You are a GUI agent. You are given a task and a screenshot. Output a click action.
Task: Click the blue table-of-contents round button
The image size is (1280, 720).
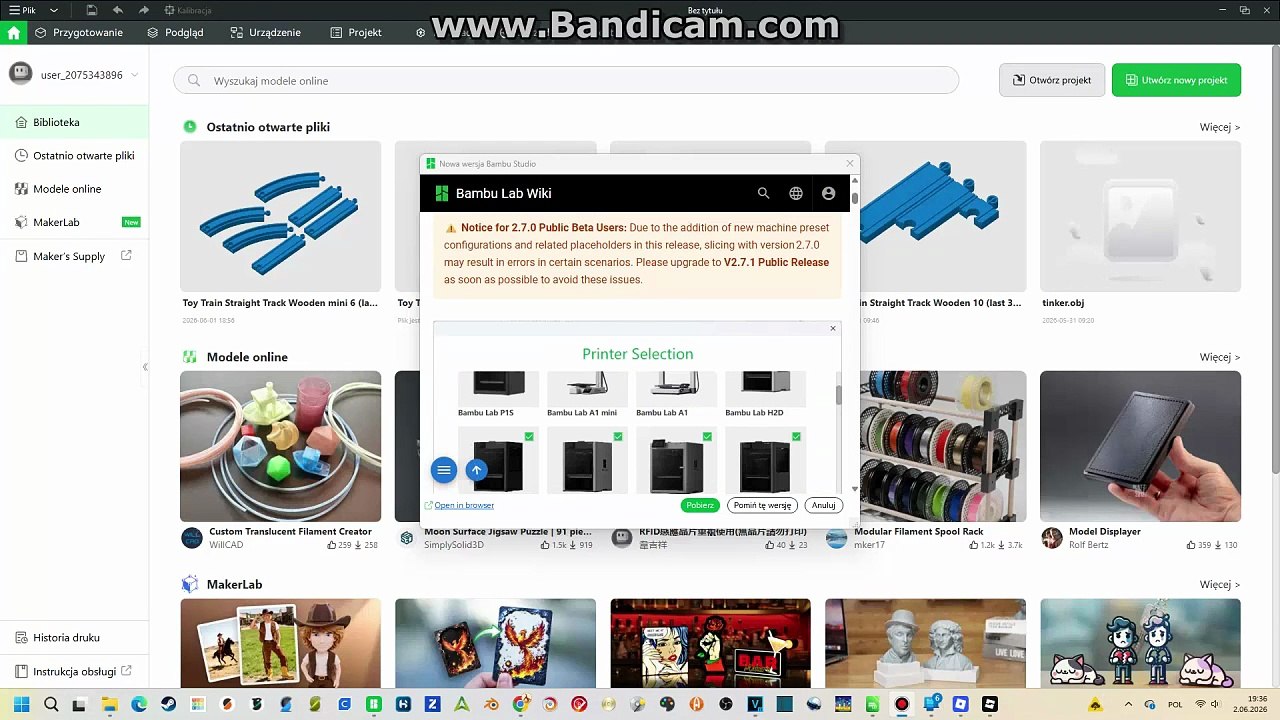444,470
